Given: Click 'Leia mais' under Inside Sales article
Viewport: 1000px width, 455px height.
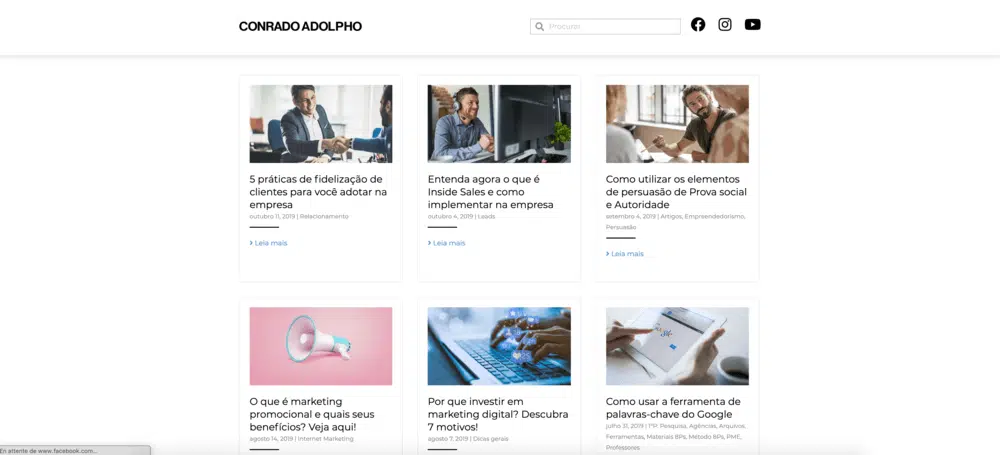Looking at the screenshot, I should [x=446, y=243].
